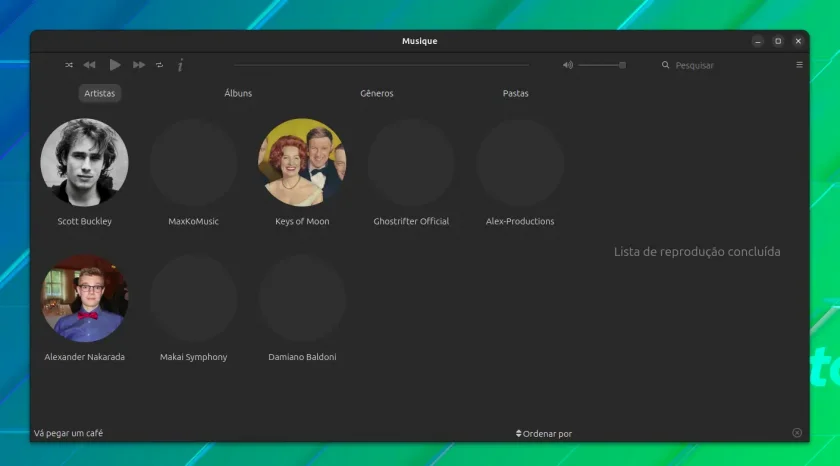This screenshot has height=466, width=840.
Task: Switch to the Álbuns tab
Action: tap(238, 93)
